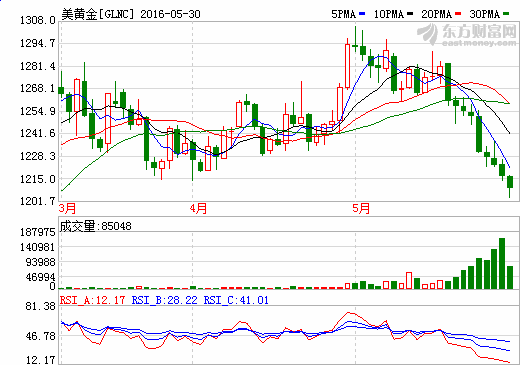Click the 1228.3 price axis label
This screenshot has width=520, height=365.
point(38,156)
